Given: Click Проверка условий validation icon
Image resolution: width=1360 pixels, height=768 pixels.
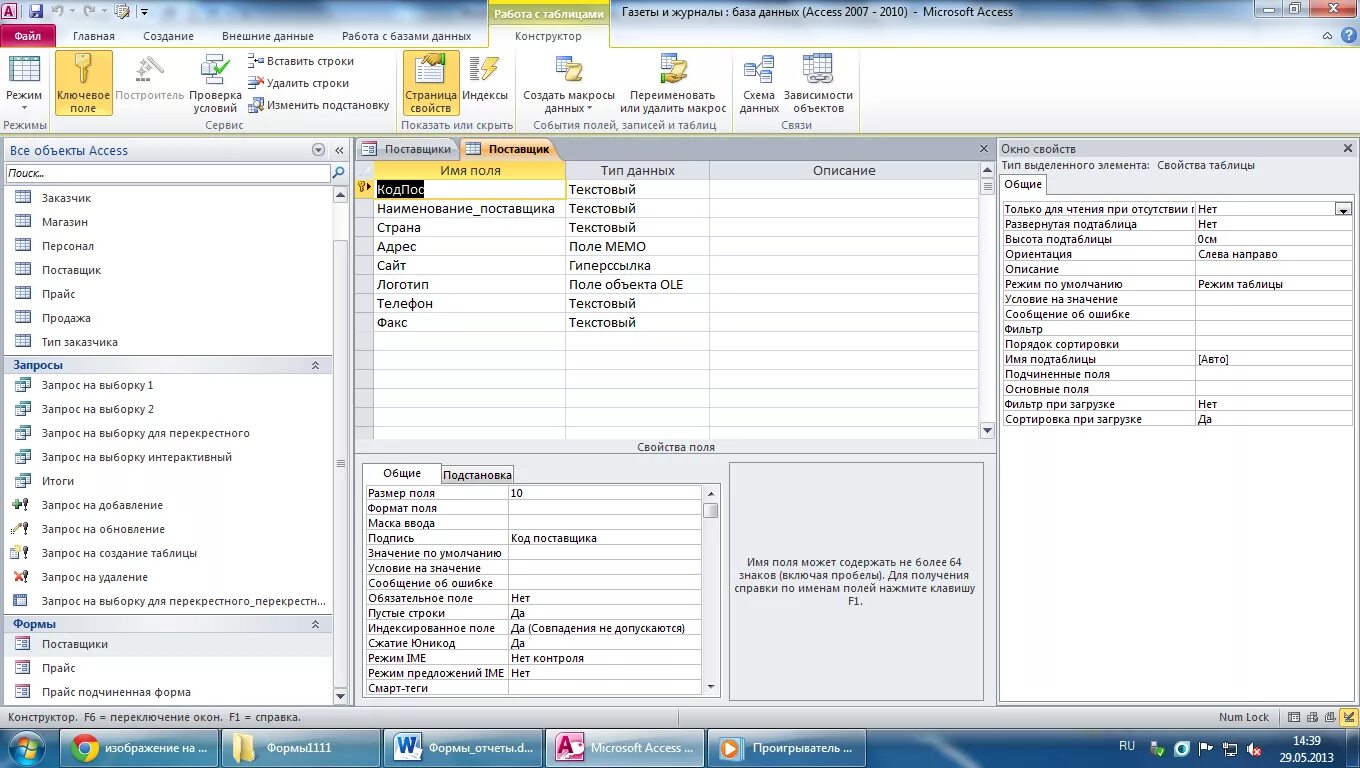Looking at the screenshot, I should click(215, 83).
